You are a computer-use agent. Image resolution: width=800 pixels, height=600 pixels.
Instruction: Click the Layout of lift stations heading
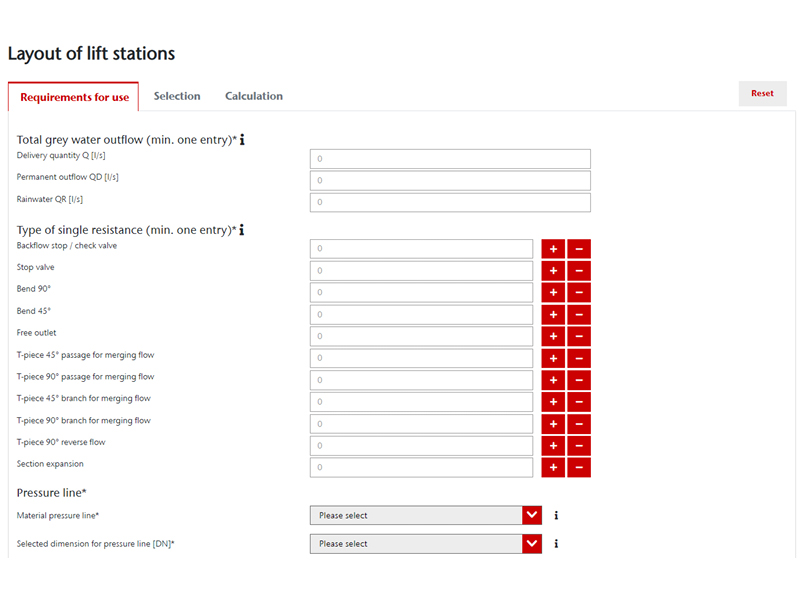point(91,54)
